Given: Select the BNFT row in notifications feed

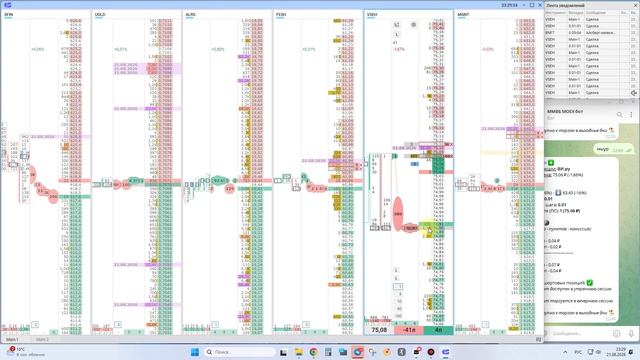Looking at the screenshot, I should [589, 33].
